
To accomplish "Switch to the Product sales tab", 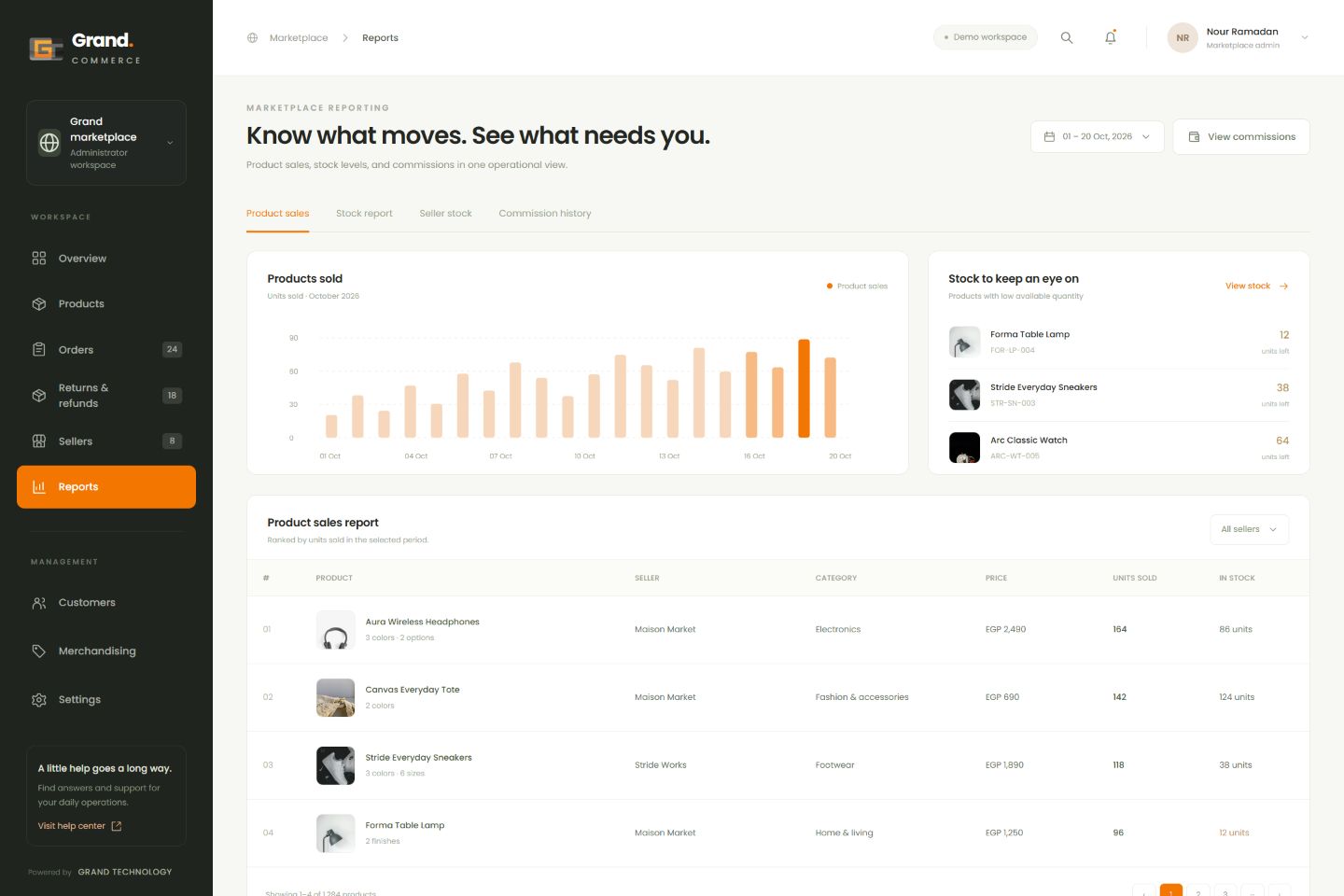I will point(277,214).
